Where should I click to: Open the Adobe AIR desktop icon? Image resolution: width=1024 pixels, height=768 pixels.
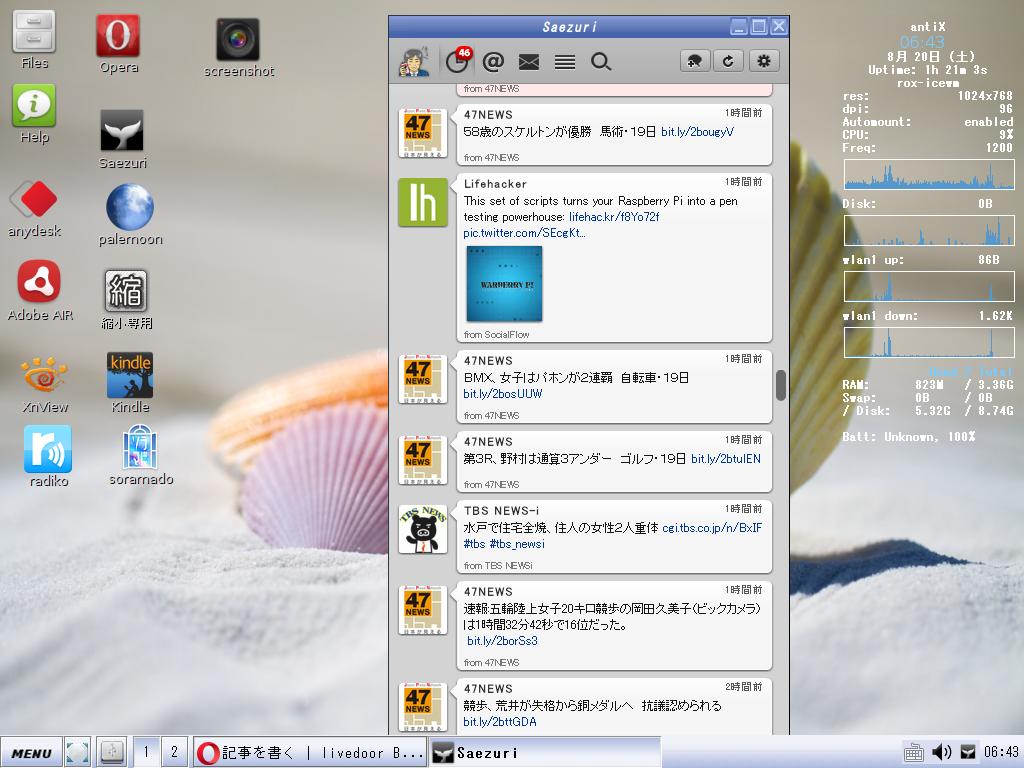coord(39,281)
